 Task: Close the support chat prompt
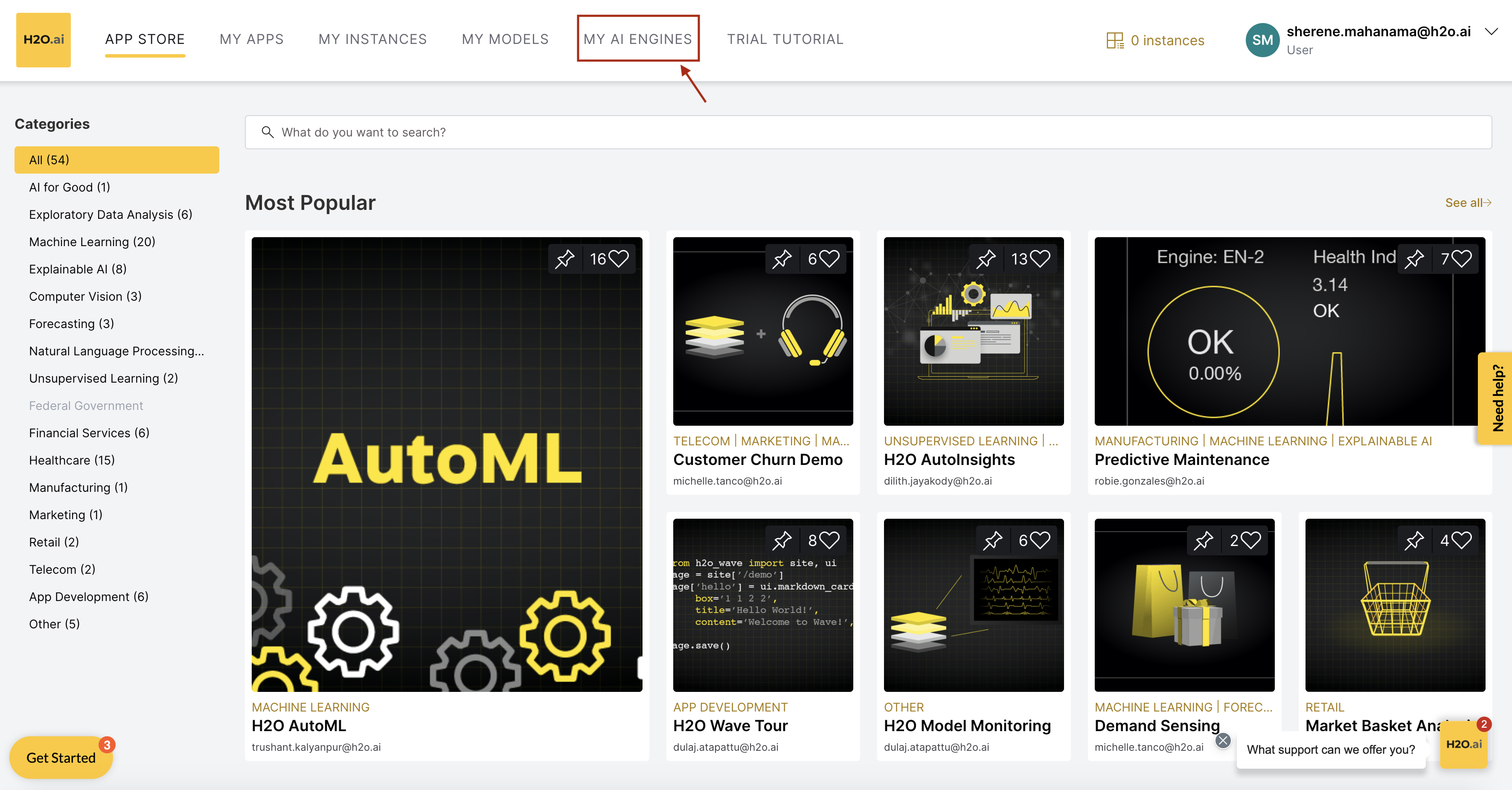pos(1223,741)
